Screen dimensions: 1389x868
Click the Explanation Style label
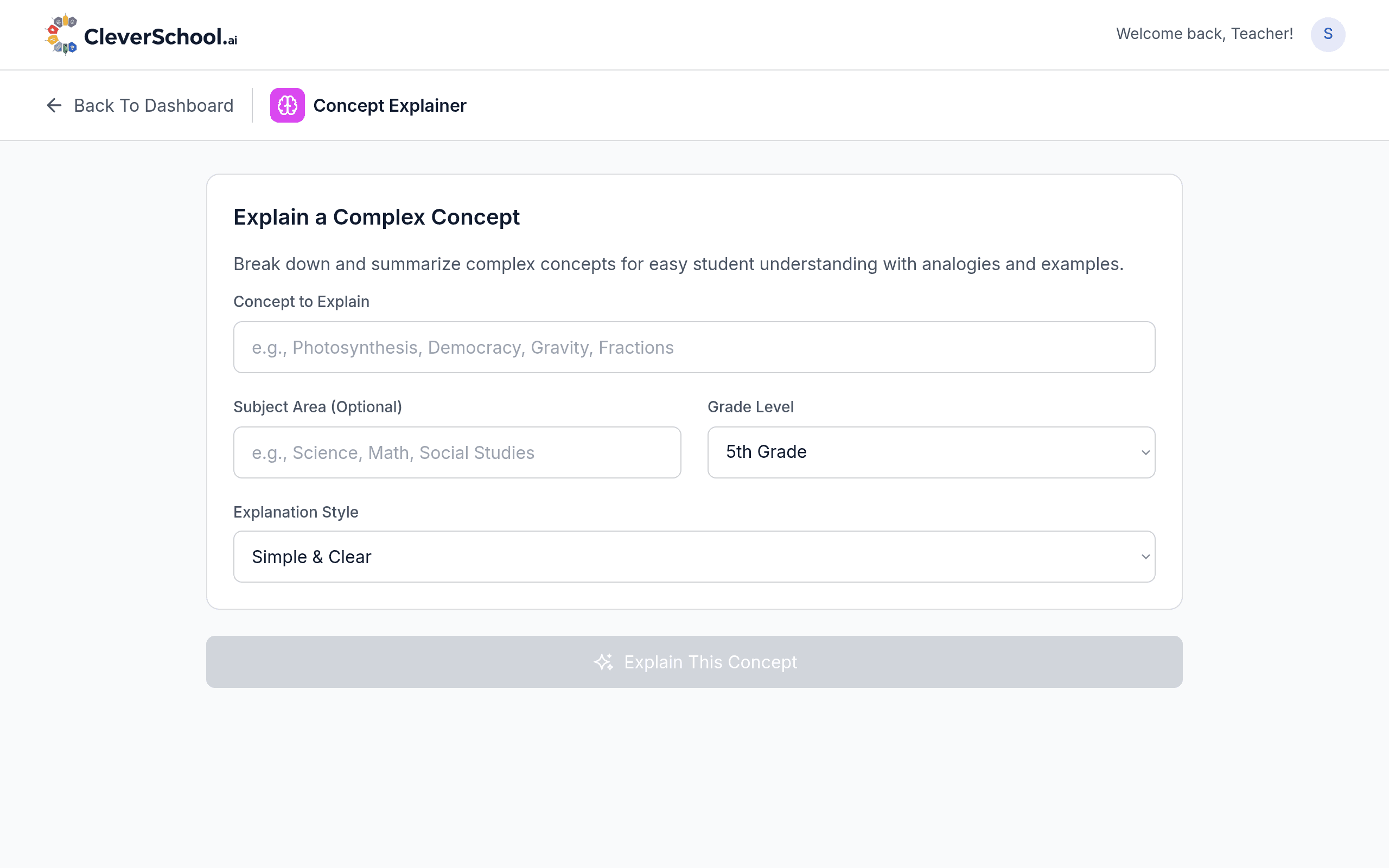point(296,512)
